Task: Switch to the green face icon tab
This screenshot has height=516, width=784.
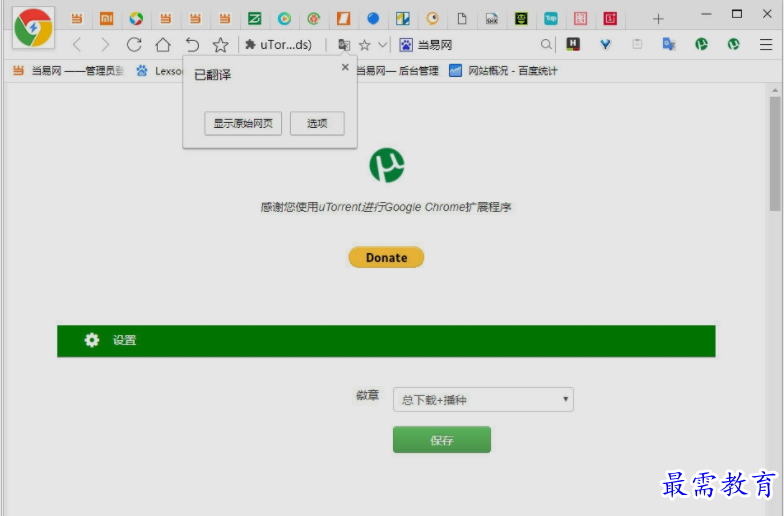Action: pyautogui.click(x=521, y=19)
